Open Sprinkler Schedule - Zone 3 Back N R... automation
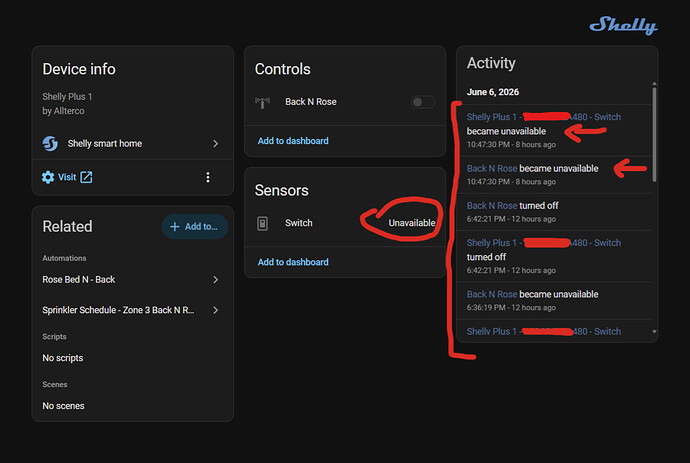 point(132,310)
